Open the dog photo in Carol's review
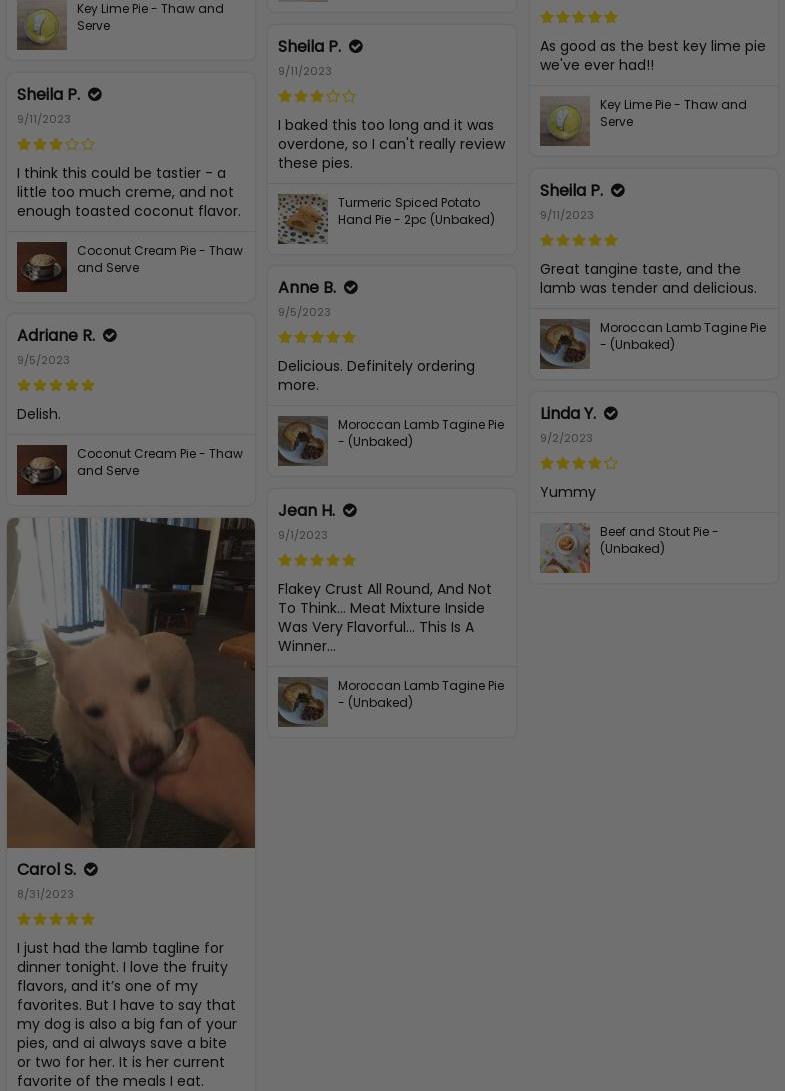This screenshot has height=1091, width=785. click(131, 683)
